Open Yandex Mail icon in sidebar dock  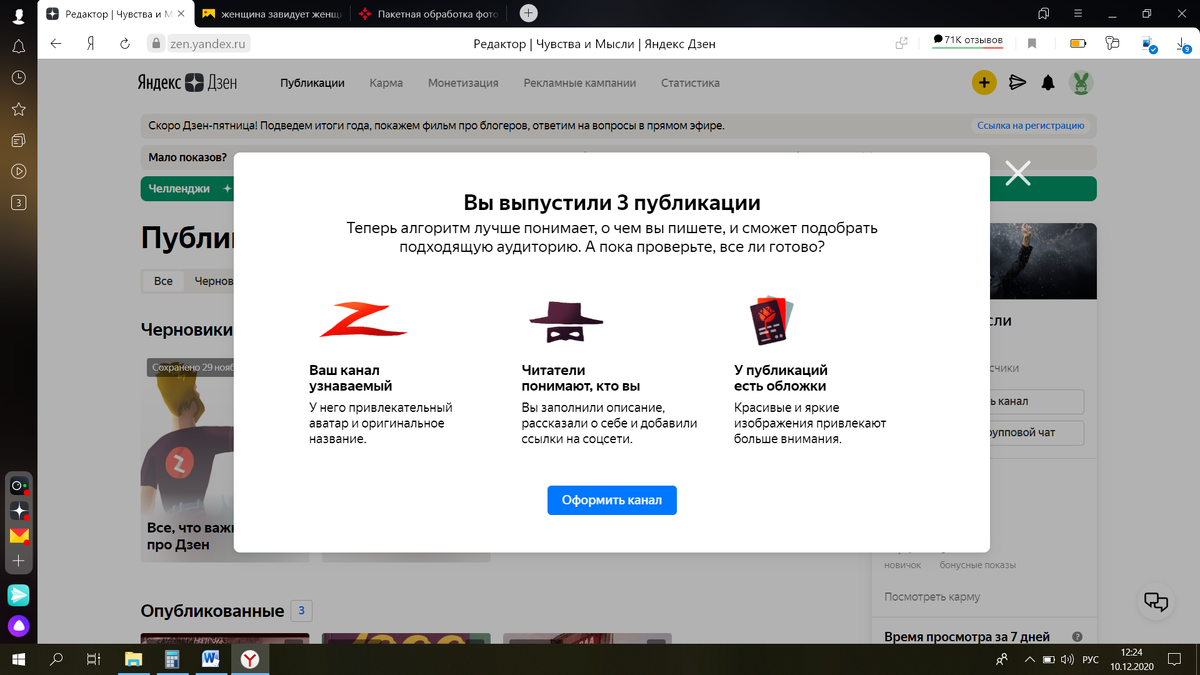(19, 536)
